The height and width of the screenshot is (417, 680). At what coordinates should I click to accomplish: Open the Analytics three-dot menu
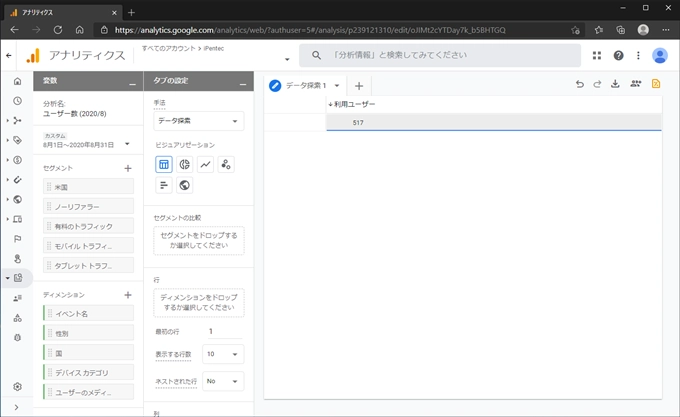(638, 55)
